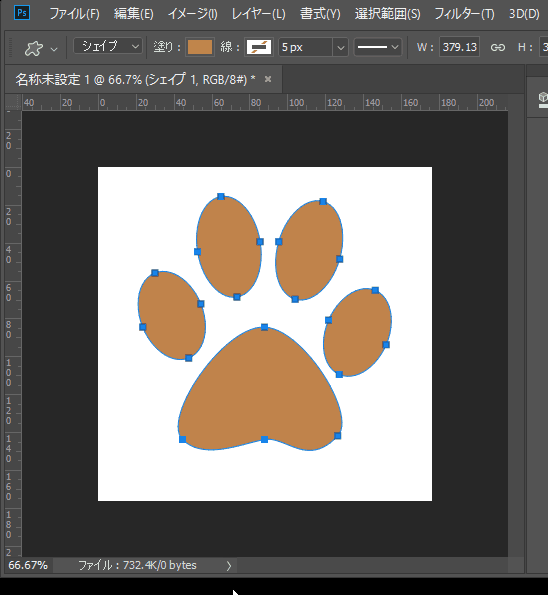Click the 3D cube panel icon at right
The height and width of the screenshot is (595, 548).
tap(543, 97)
